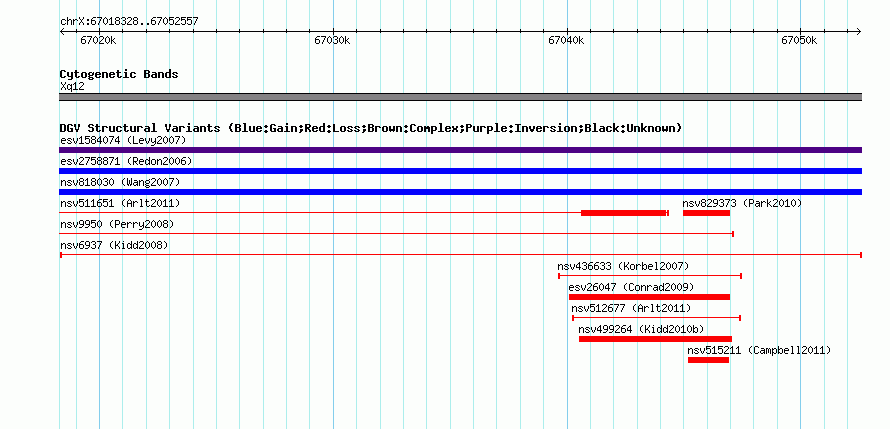
Task: Select the Cytogenetic Bands track title
Action: [119, 74]
